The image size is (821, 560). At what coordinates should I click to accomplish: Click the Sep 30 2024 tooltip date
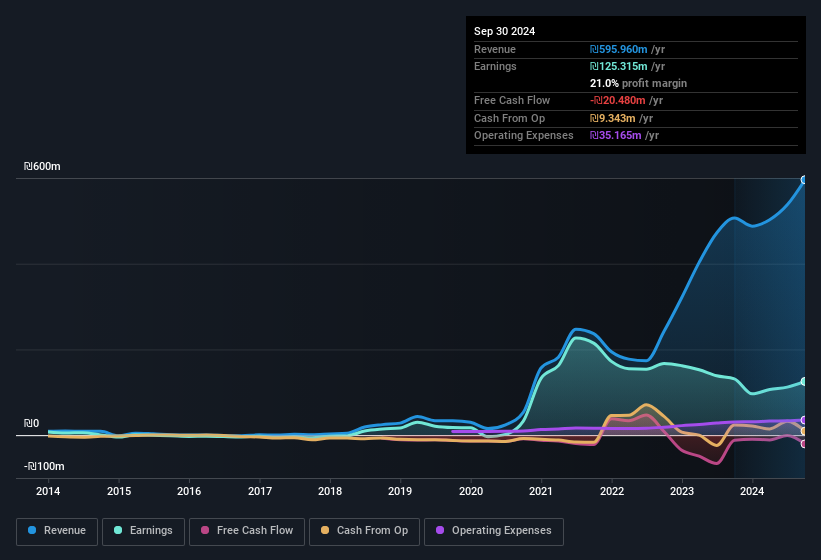(504, 31)
